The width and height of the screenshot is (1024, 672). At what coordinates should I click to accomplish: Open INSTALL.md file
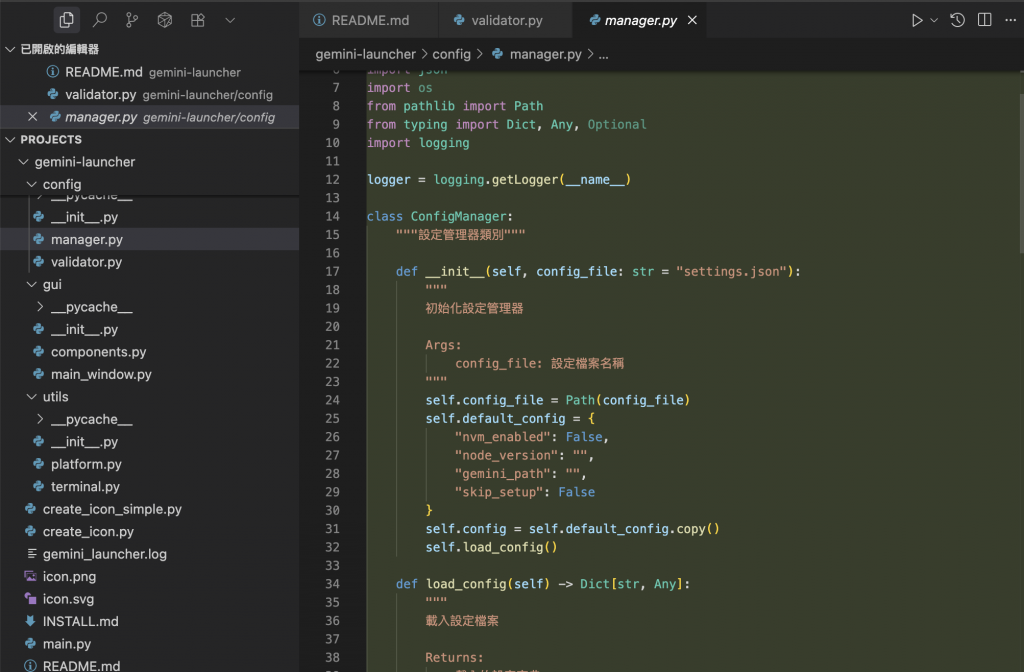(x=150, y=621)
